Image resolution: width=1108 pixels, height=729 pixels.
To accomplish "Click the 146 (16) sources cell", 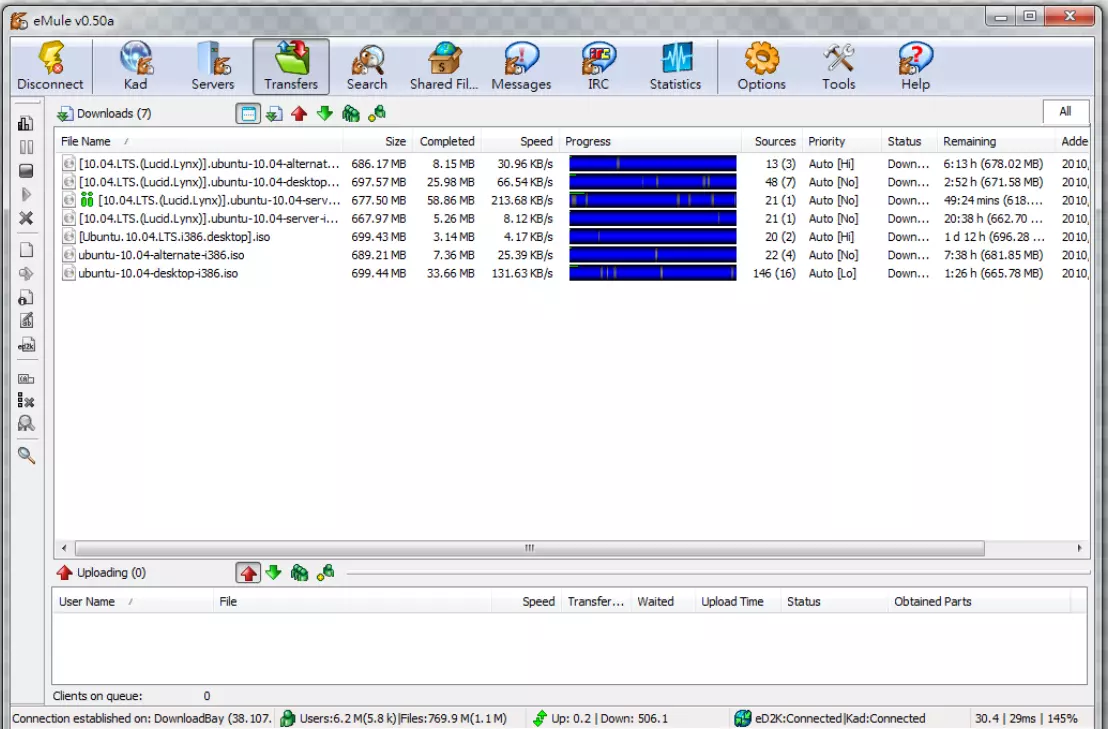I will [774, 273].
